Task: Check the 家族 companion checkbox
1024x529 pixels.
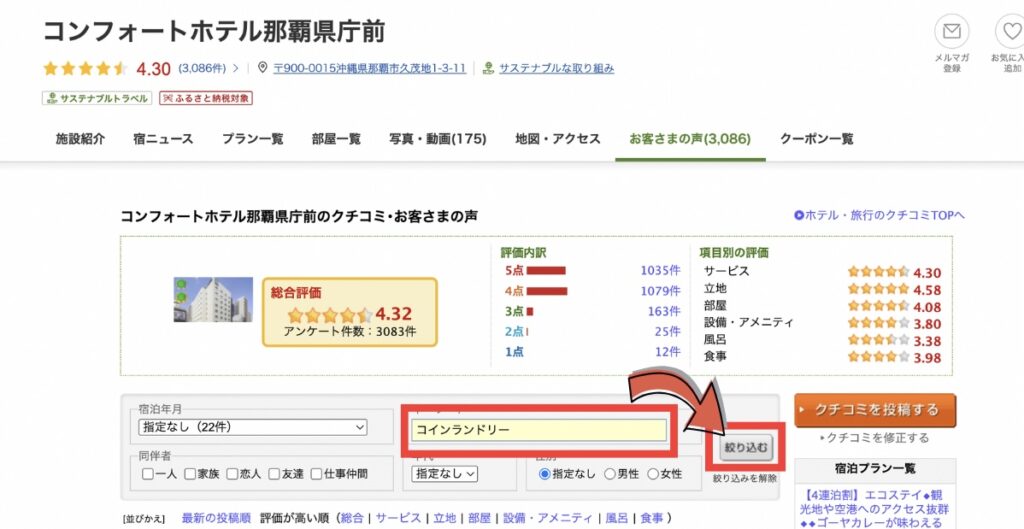Action: [190, 474]
